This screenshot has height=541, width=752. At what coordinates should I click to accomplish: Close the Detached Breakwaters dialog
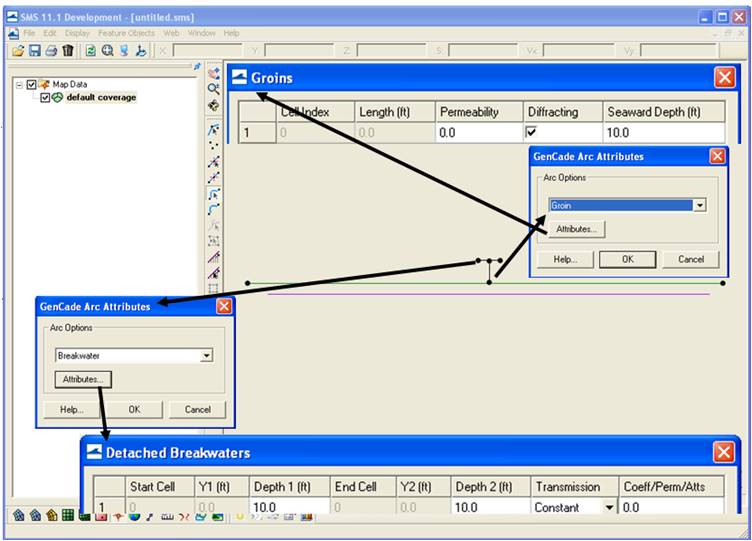(x=724, y=452)
